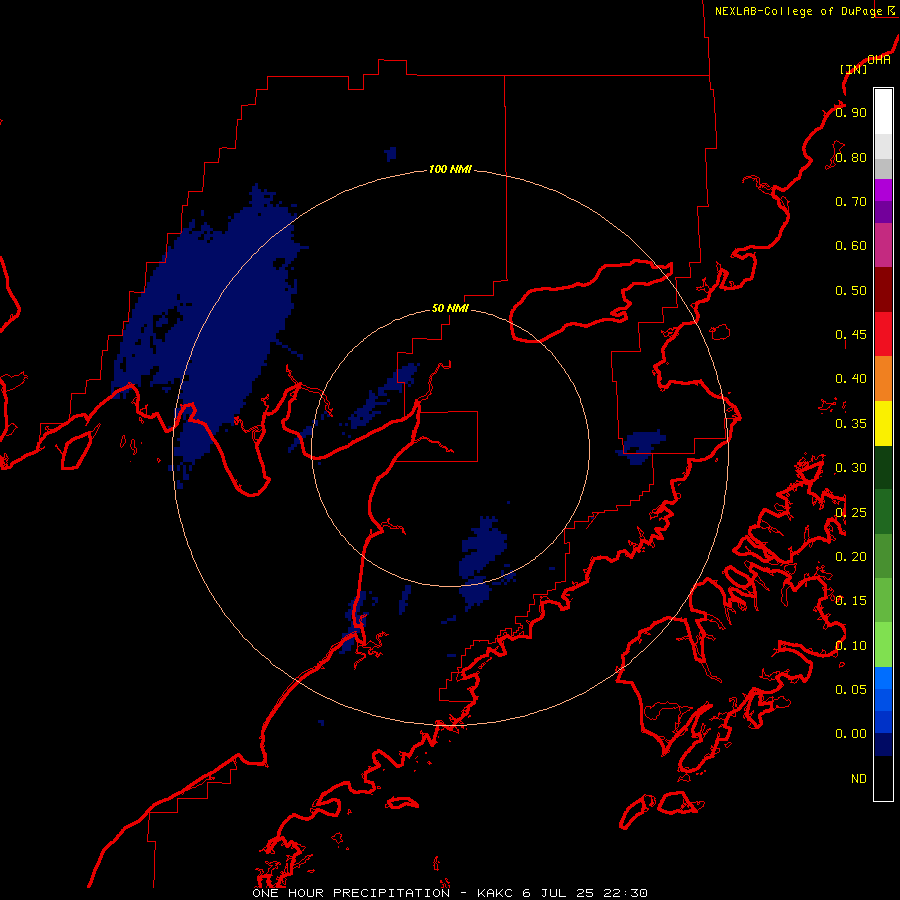This screenshot has width=900, height=900.
Task: Click the 0.60 legend value
Action: [851, 246]
